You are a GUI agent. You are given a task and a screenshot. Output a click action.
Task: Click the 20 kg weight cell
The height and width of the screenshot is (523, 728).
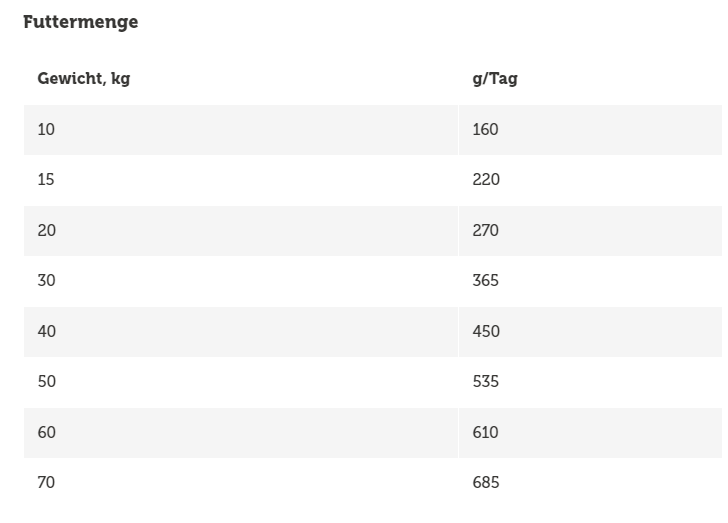pyautogui.click(x=46, y=230)
